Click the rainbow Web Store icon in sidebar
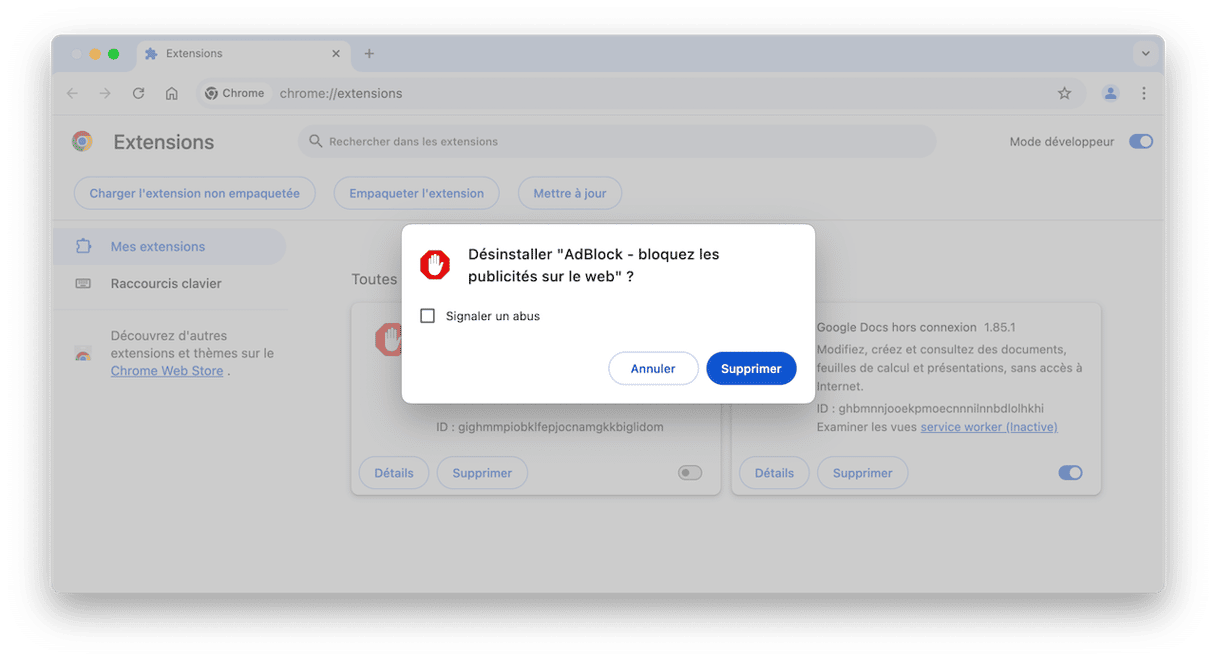The height and width of the screenshot is (661, 1216). pyautogui.click(x=84, y=354)
